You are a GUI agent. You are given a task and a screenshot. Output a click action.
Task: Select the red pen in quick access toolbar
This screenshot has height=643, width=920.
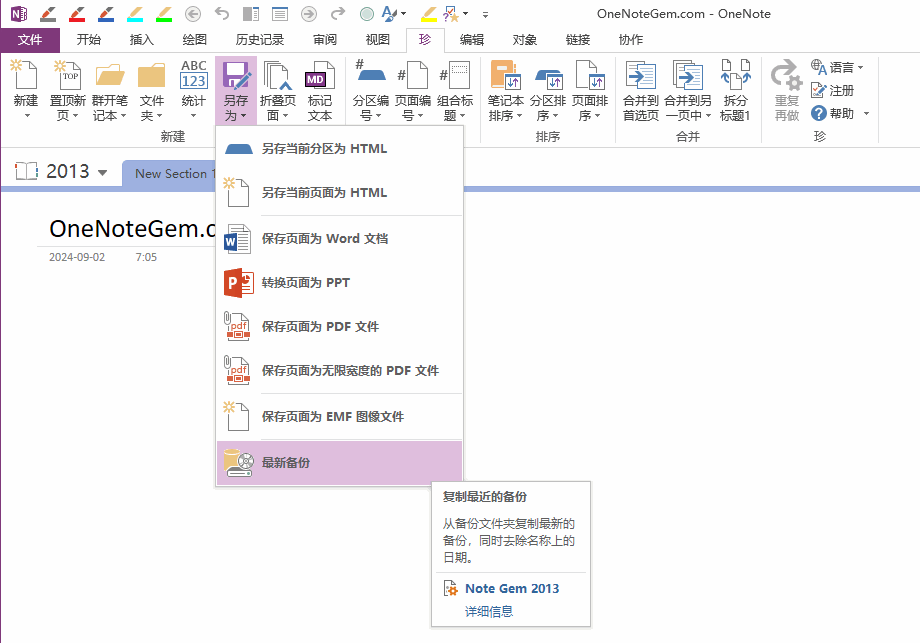pos(77,14)
